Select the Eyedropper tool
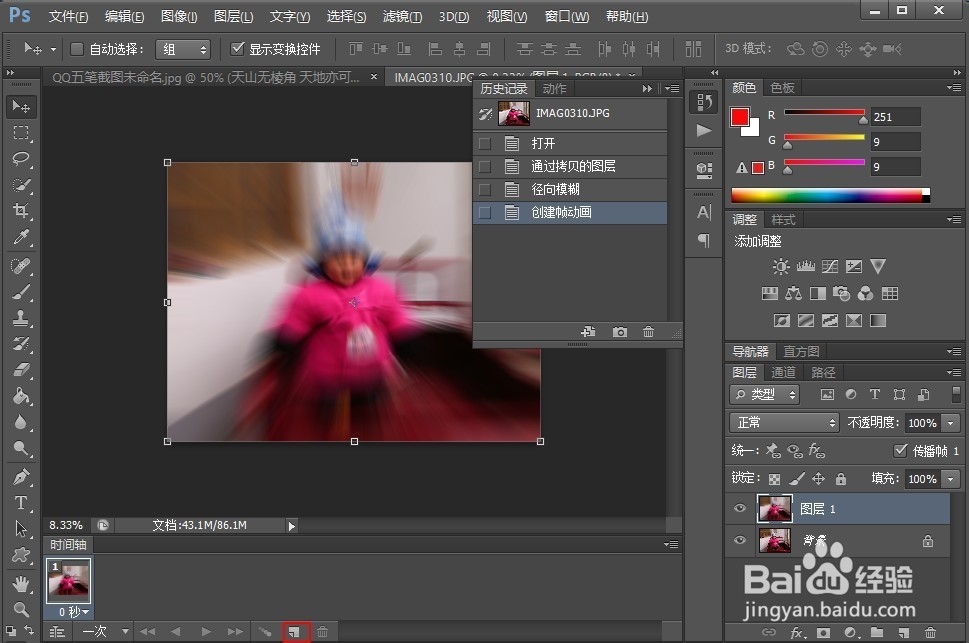 tap(22, 238)
